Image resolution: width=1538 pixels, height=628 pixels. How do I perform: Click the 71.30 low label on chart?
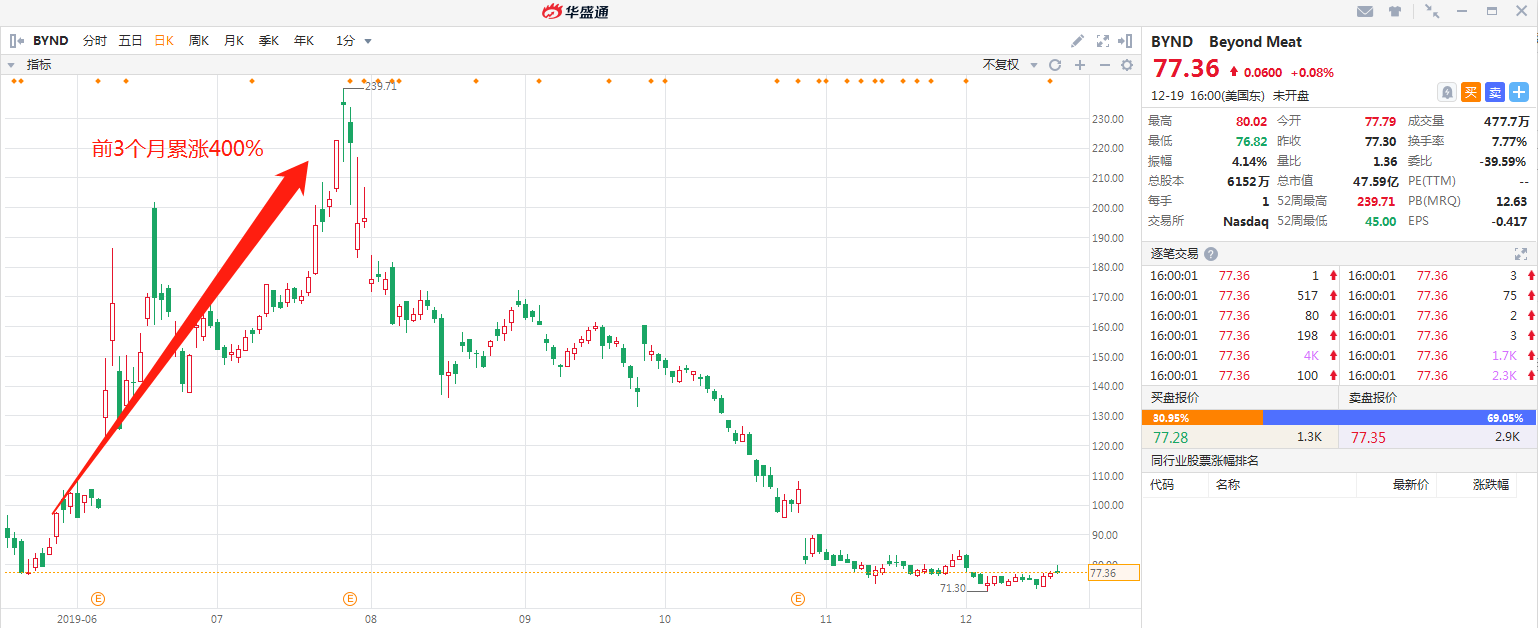pos(953,589)
